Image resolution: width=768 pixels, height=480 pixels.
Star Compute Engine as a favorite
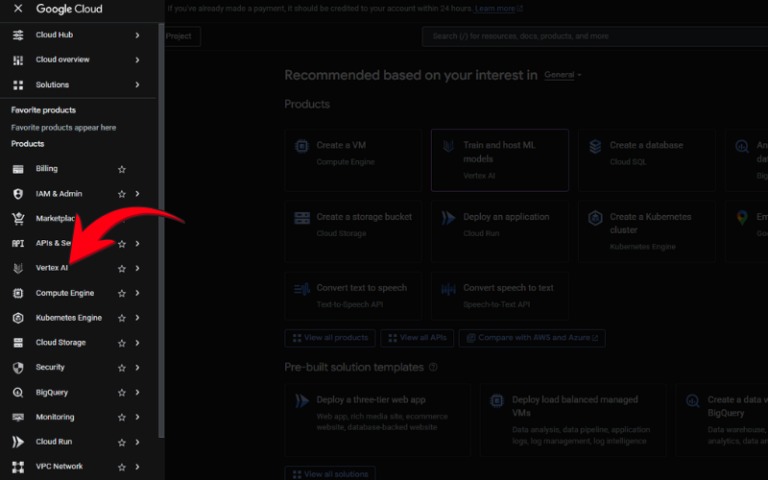point(122,293)
